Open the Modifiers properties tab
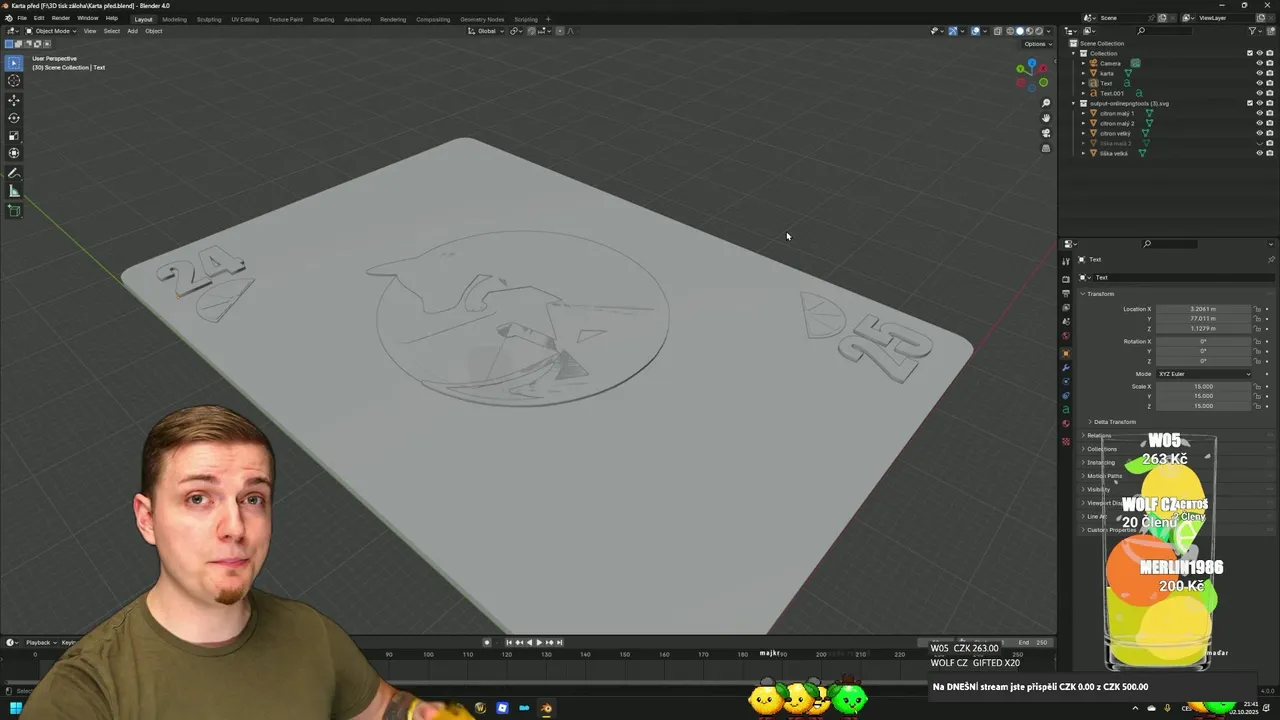 1066,367
